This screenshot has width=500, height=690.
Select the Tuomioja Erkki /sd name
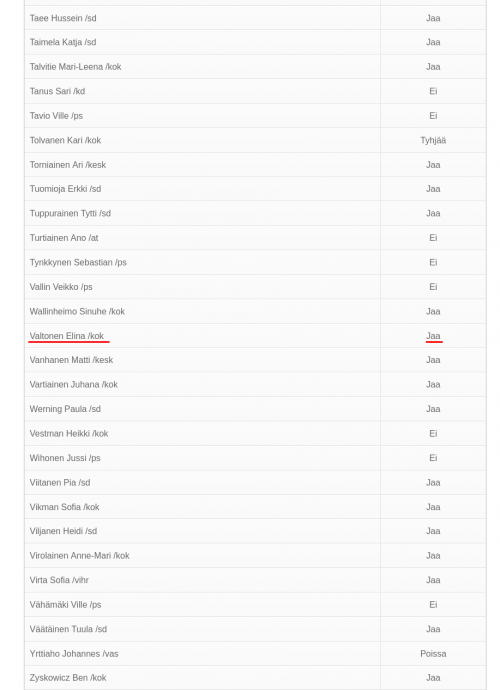coord(65,189)
